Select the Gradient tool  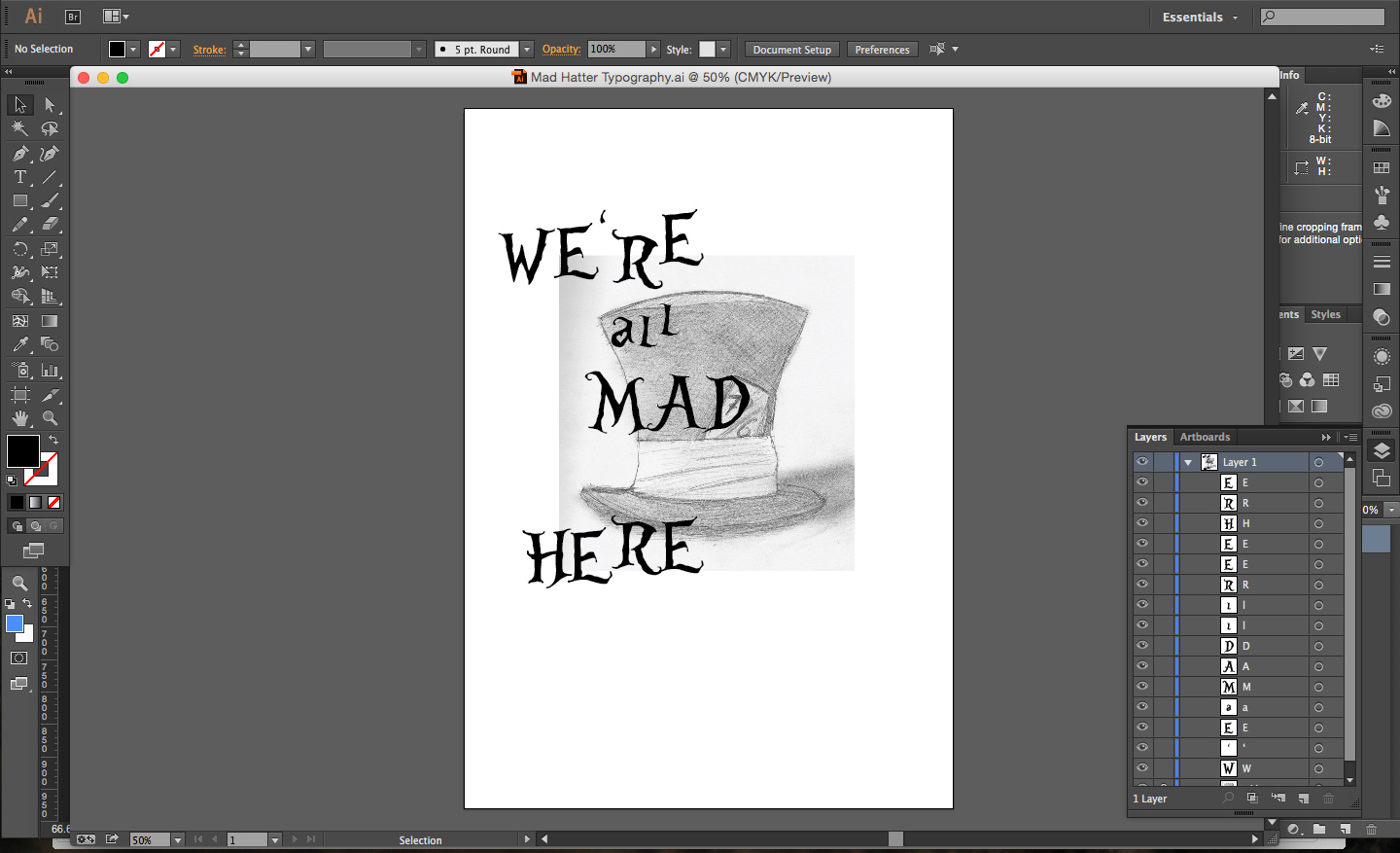click(x=50, y=321)
